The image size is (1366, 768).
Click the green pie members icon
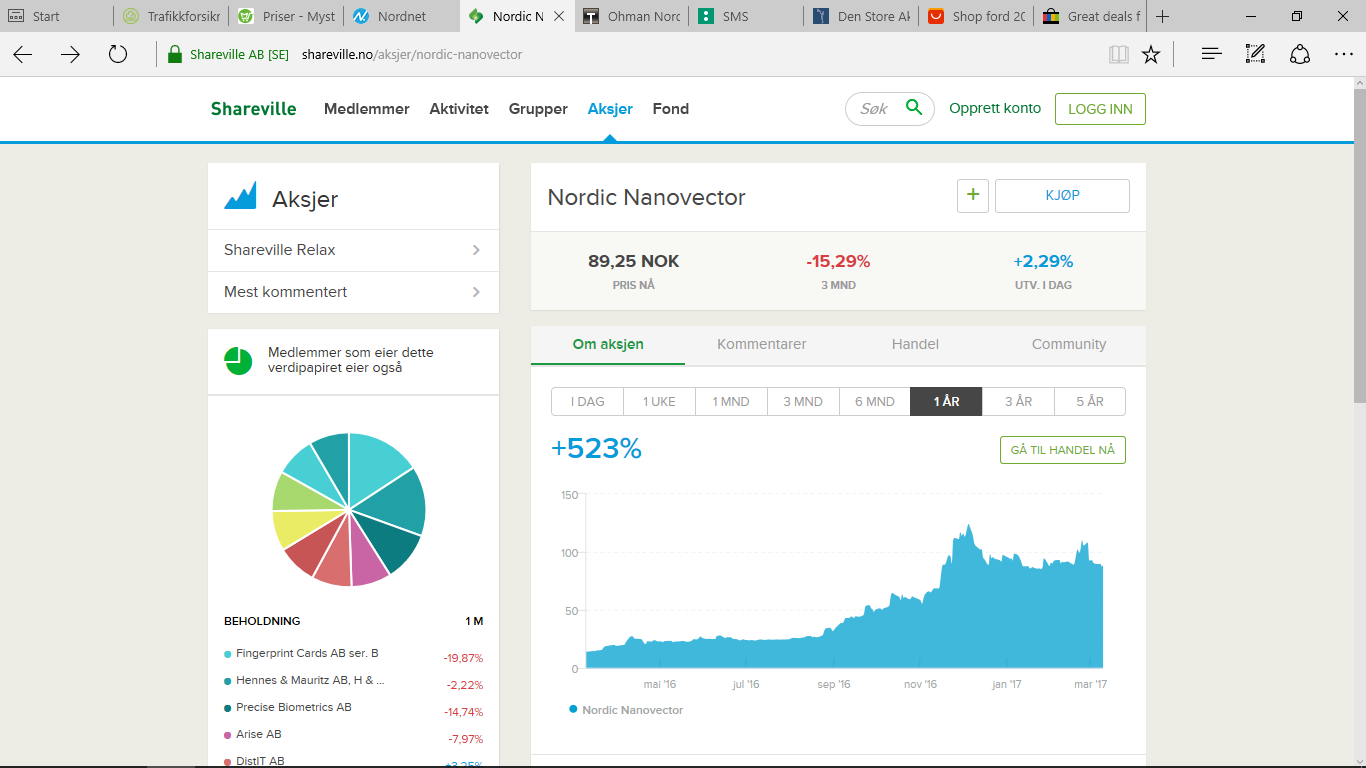[238, 361]
